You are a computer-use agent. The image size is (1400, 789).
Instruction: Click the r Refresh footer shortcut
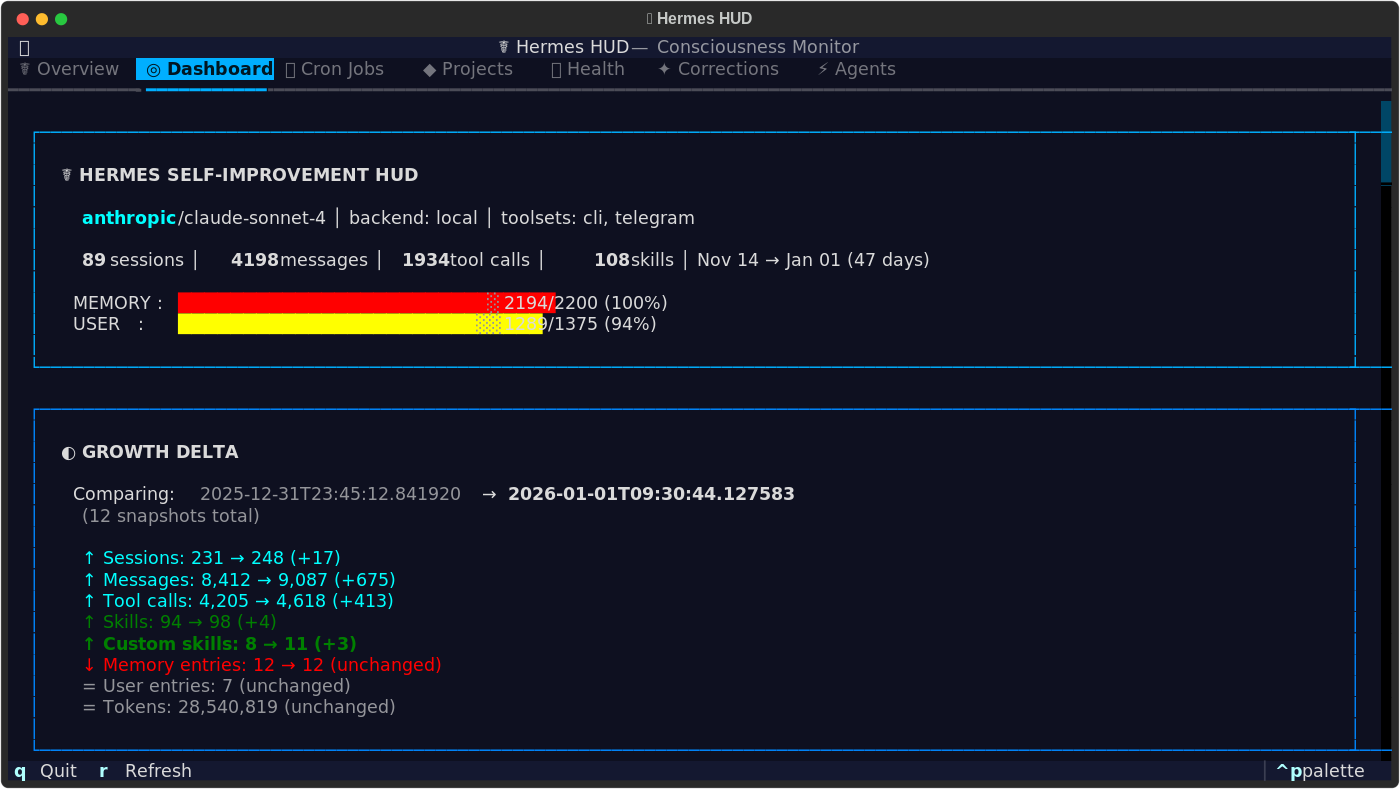(x=145, y=771)
